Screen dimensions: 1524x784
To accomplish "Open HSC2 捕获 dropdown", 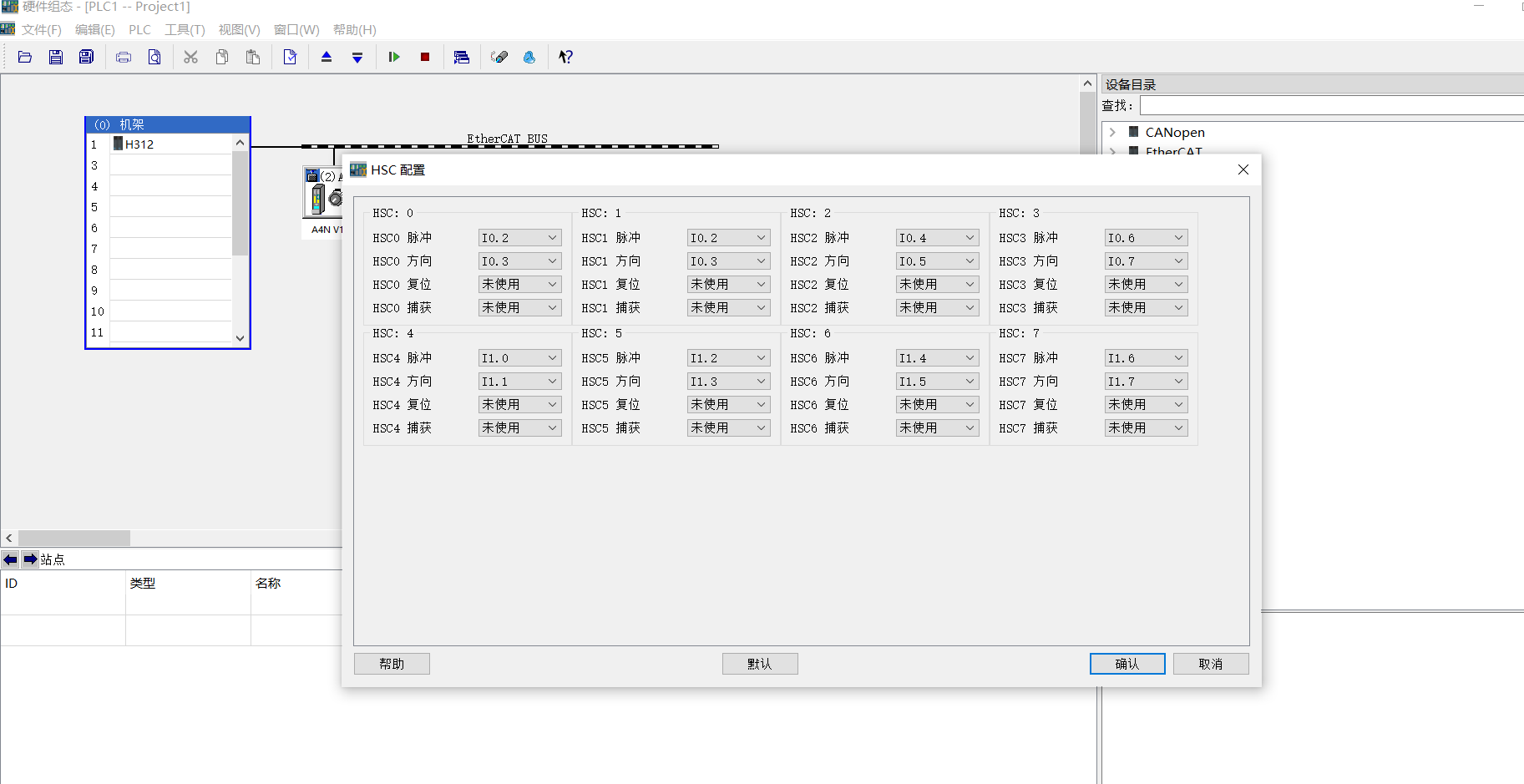I will [x=937, y=308].
